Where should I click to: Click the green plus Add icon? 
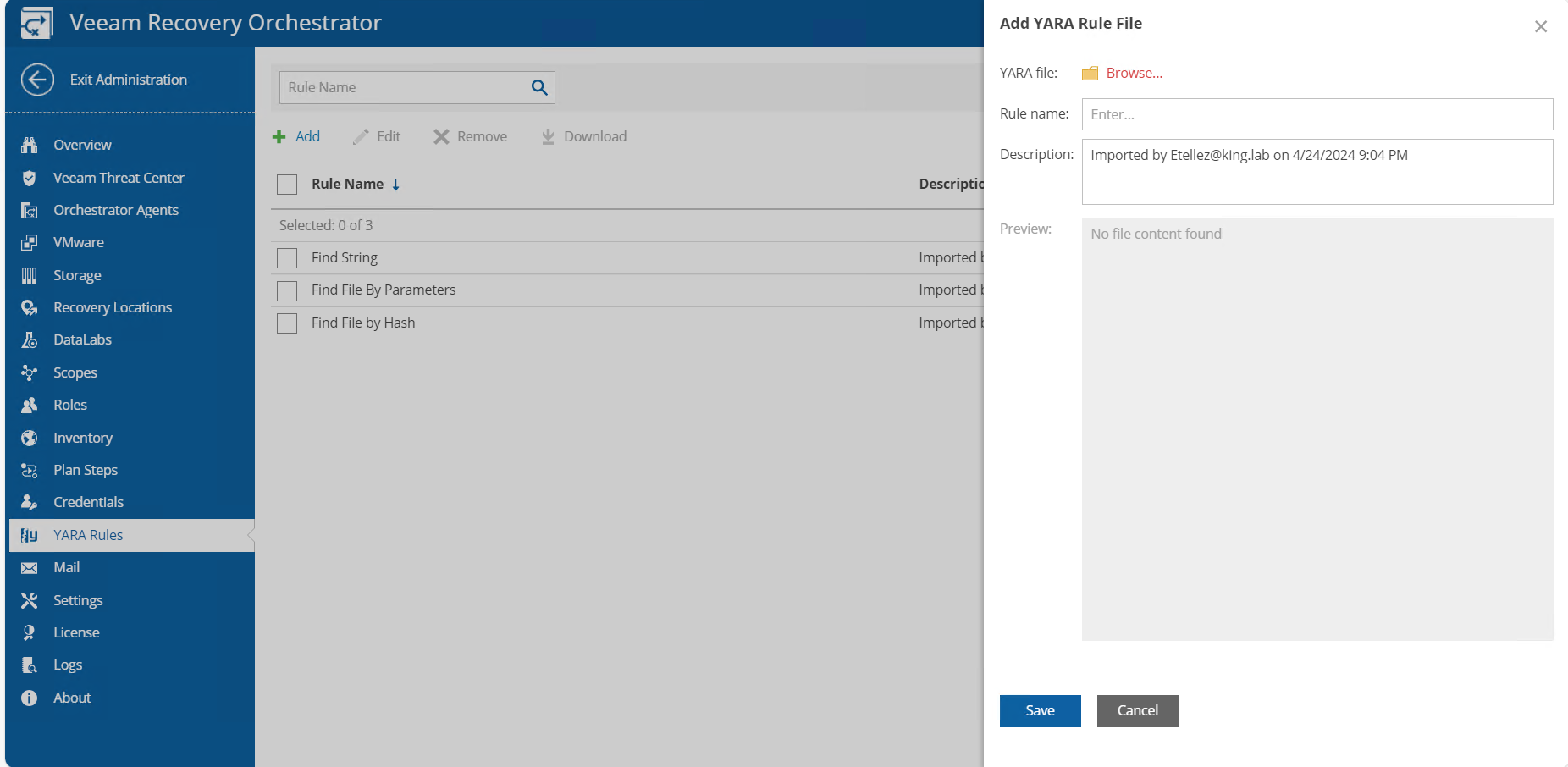[x=279, y=136]
